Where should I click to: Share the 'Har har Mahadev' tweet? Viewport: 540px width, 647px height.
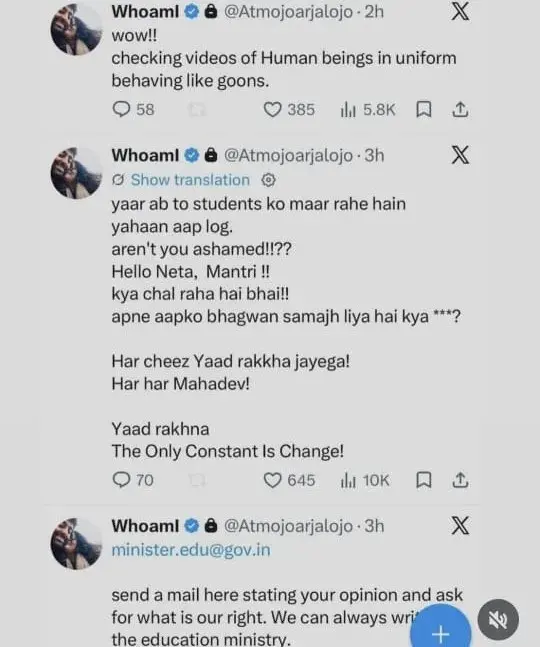(x=460, y=480)
